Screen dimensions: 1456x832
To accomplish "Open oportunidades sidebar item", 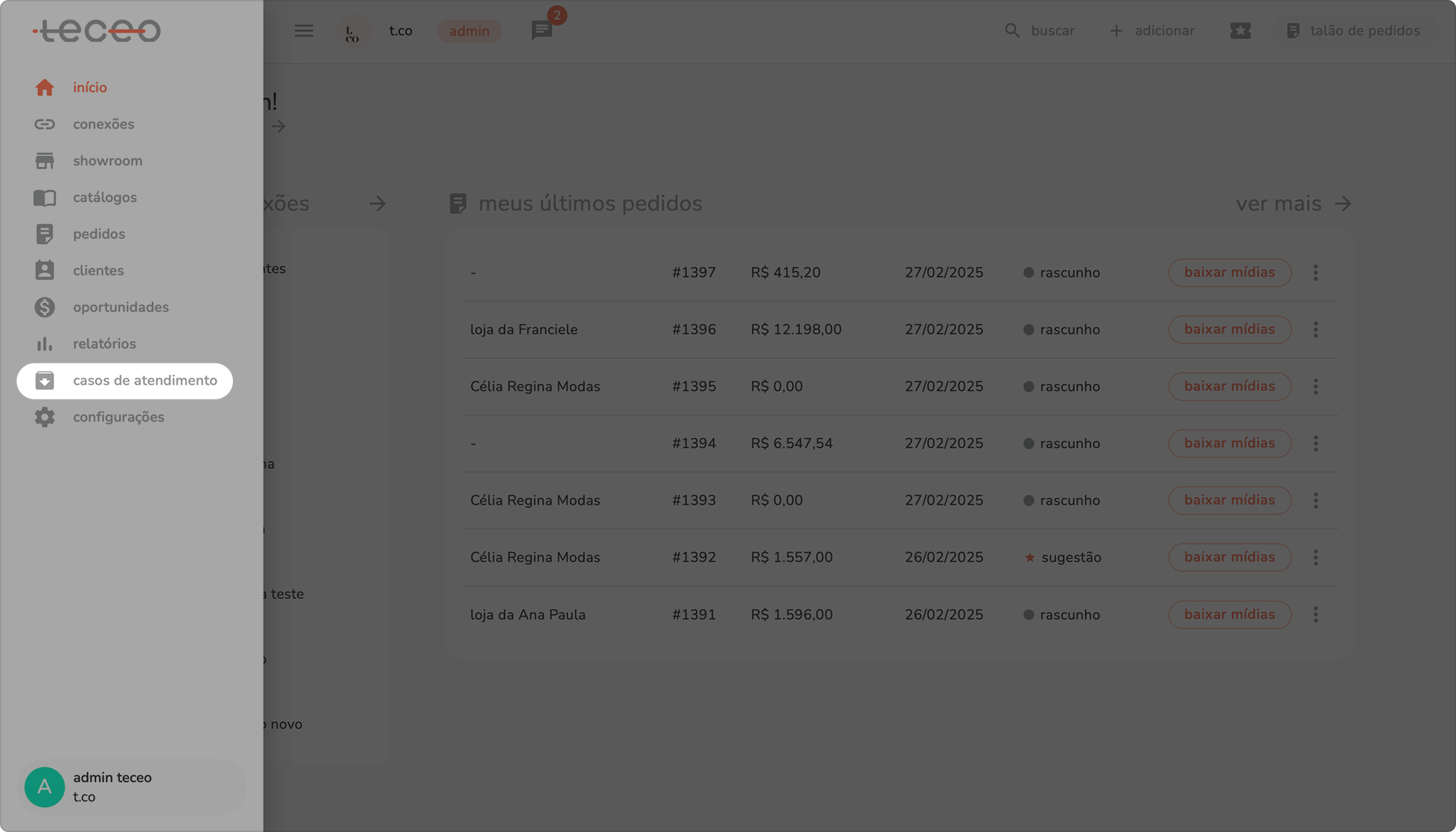I will pyautogui.click(x=121, y=307).
